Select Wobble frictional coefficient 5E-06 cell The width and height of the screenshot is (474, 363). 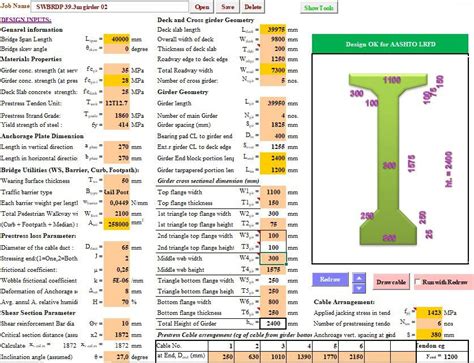tap(116, 280)
